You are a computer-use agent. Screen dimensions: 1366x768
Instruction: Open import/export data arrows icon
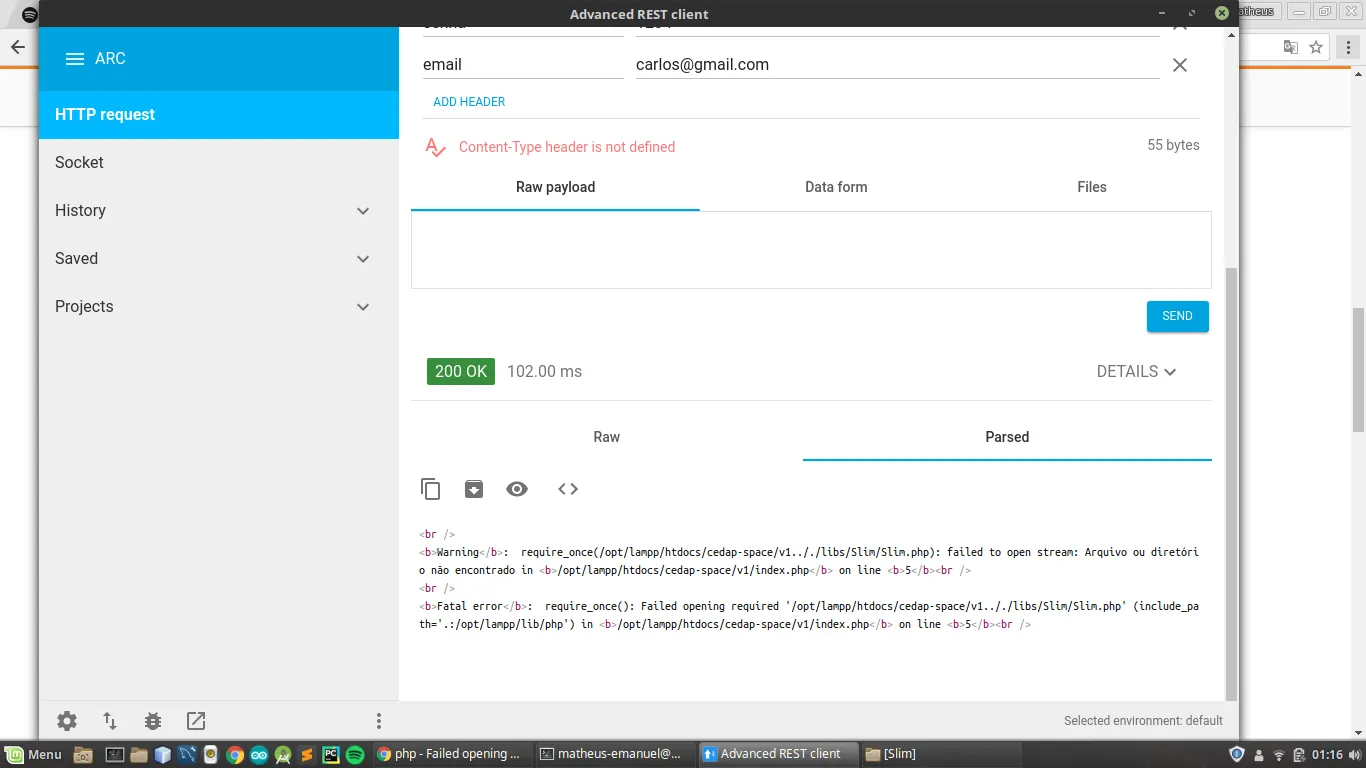click(110, 721)
